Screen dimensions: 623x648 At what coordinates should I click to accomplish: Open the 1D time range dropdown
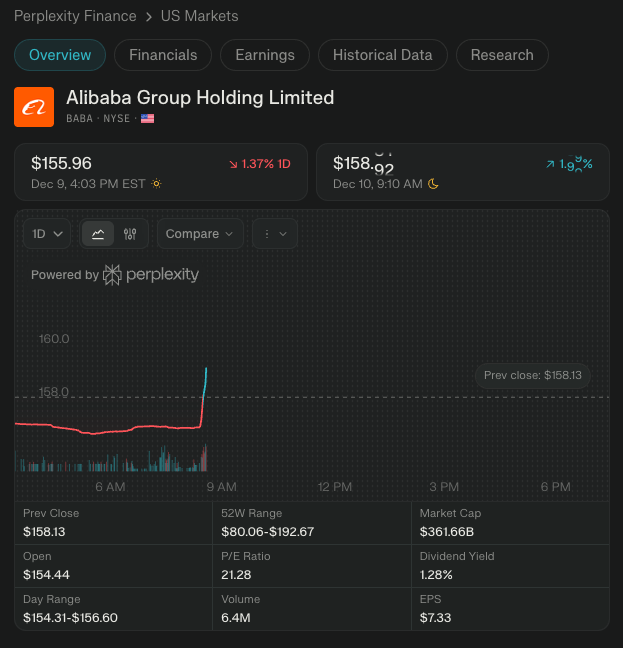(48, 233)
